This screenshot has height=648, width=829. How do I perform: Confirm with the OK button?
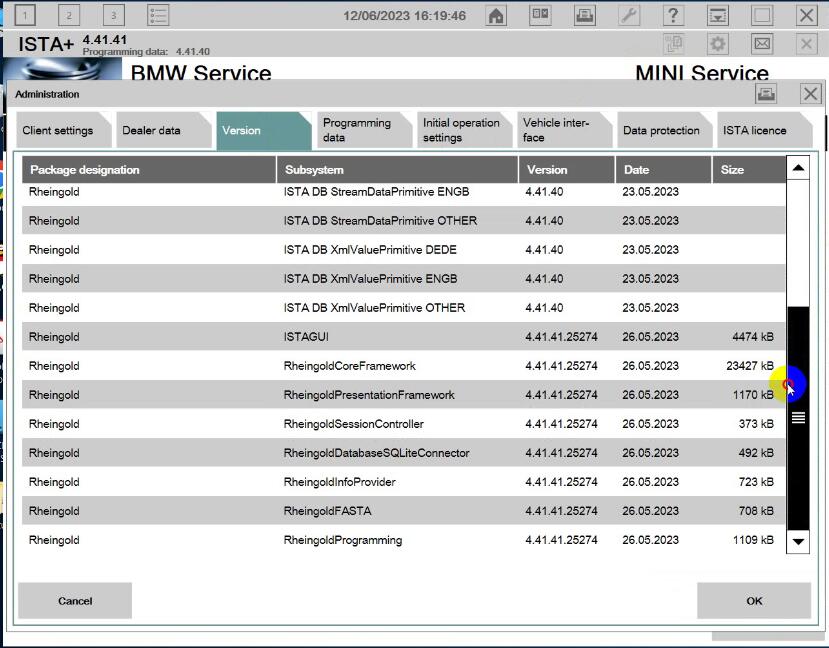[x=754, y=600]
